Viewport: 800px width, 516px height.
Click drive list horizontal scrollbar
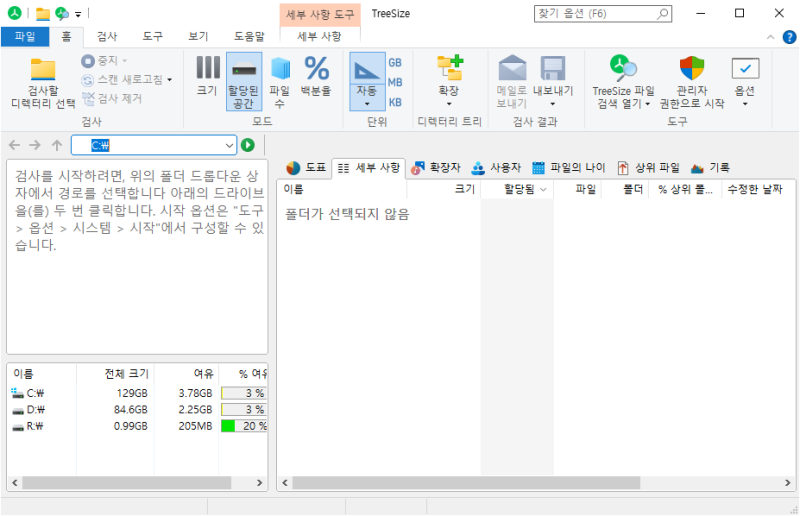pyautogui.click(x=127, y=482)
